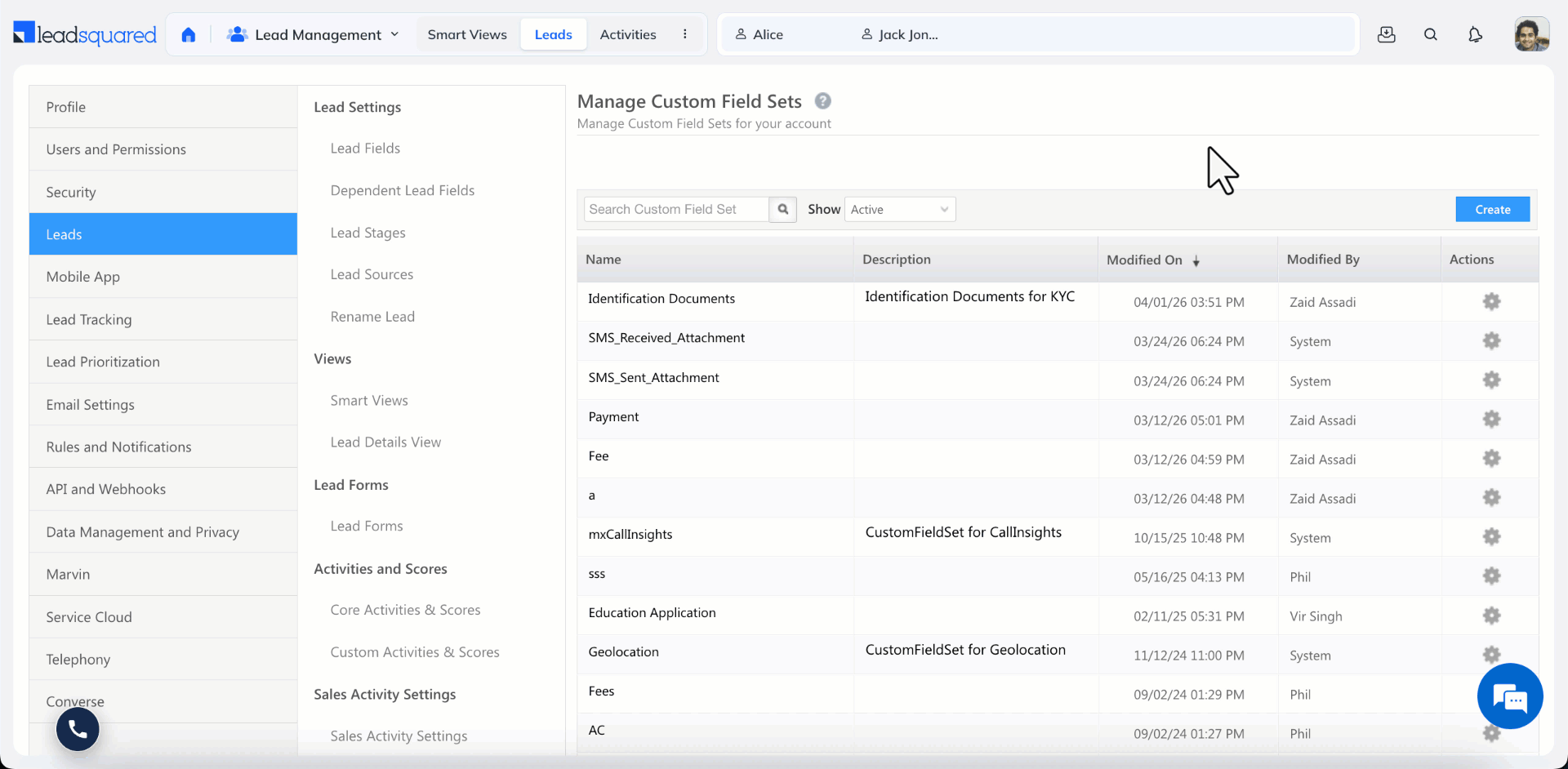Open the chat support bubble
1568x769 pixels.
coord(1509,696)
